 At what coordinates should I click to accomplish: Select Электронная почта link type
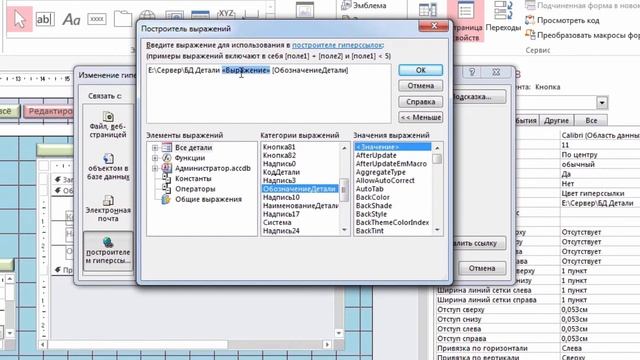[108, 209]
